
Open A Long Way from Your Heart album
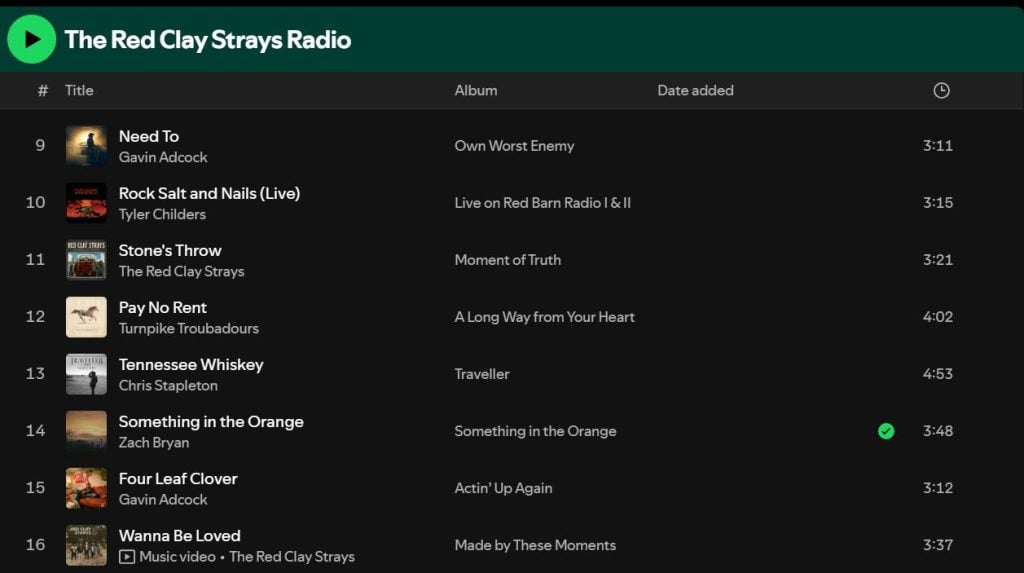[545, 317]
